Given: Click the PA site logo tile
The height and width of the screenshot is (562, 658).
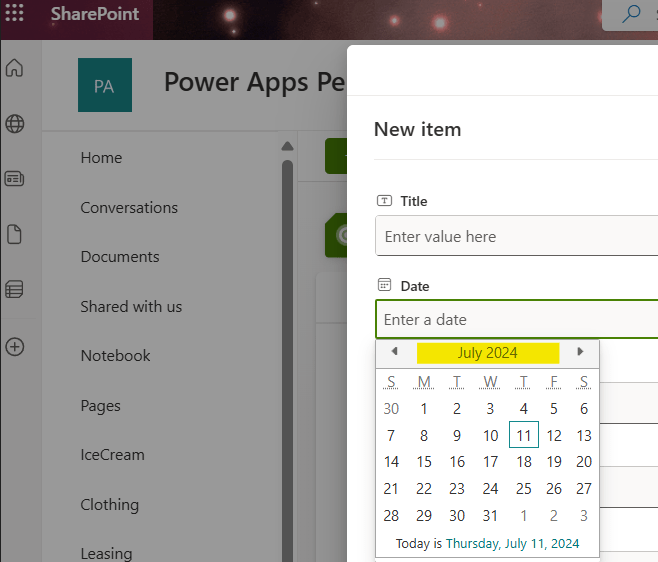Looking at the screenshot, I should 104,85.
